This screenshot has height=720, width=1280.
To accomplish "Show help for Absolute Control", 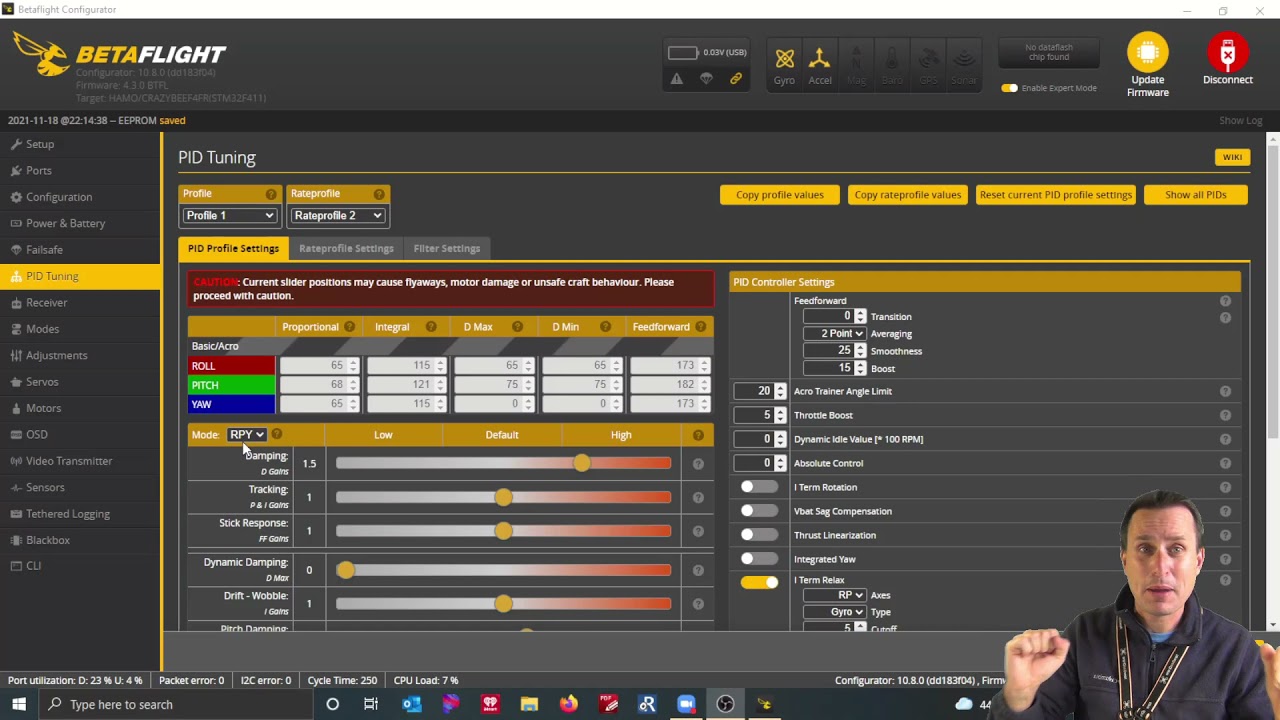I will click(1225, 463).
